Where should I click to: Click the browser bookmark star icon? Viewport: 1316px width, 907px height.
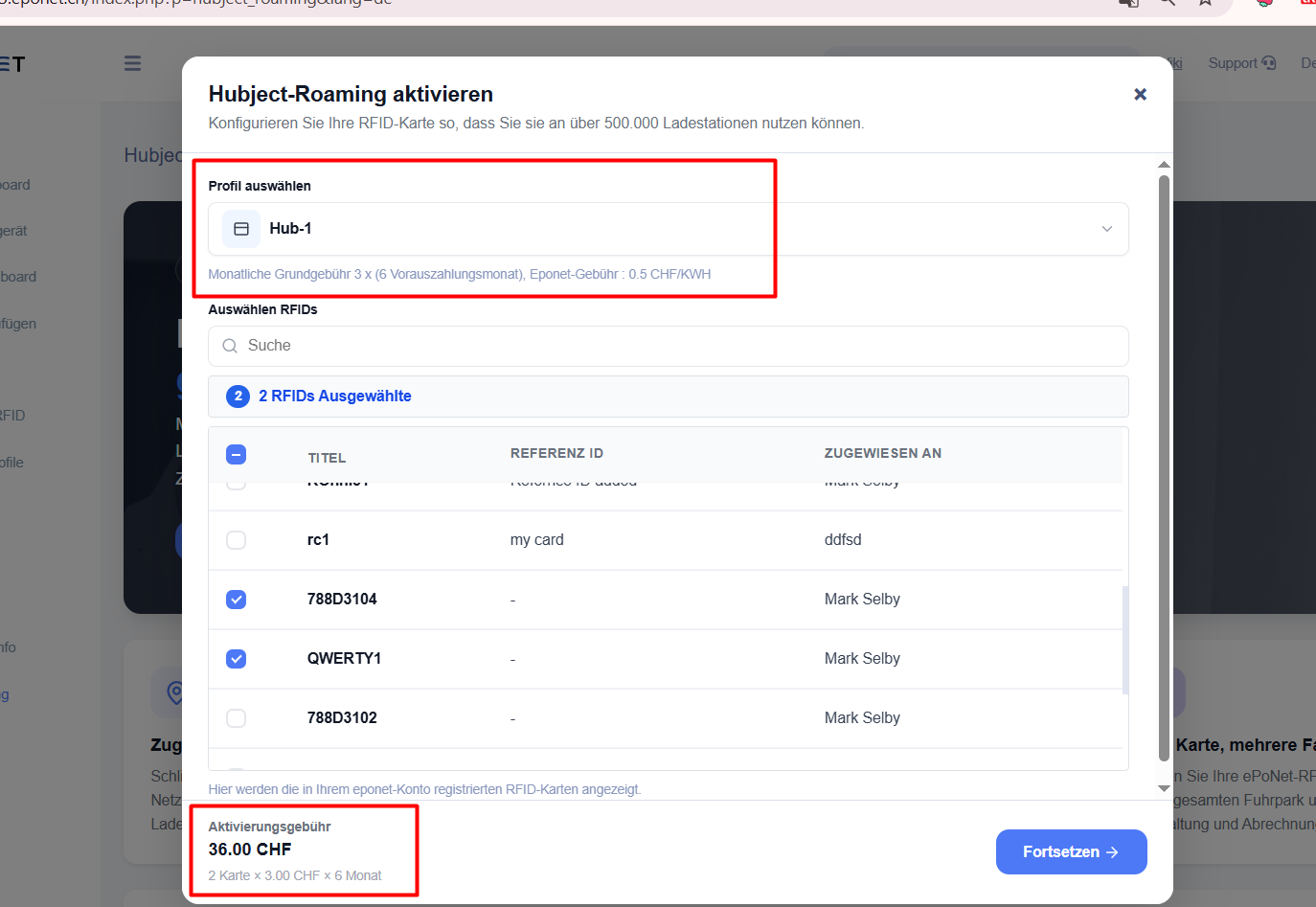(x=1205, y=3)
